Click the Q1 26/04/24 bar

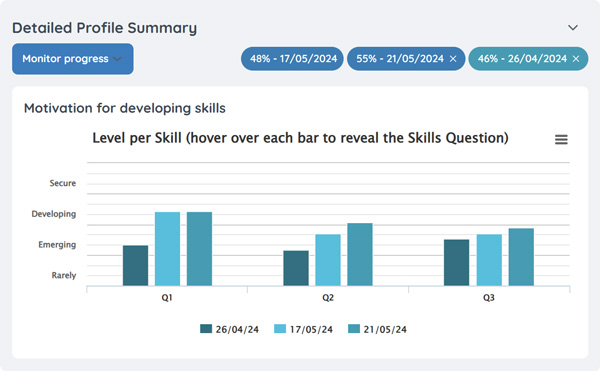point(135,265)
